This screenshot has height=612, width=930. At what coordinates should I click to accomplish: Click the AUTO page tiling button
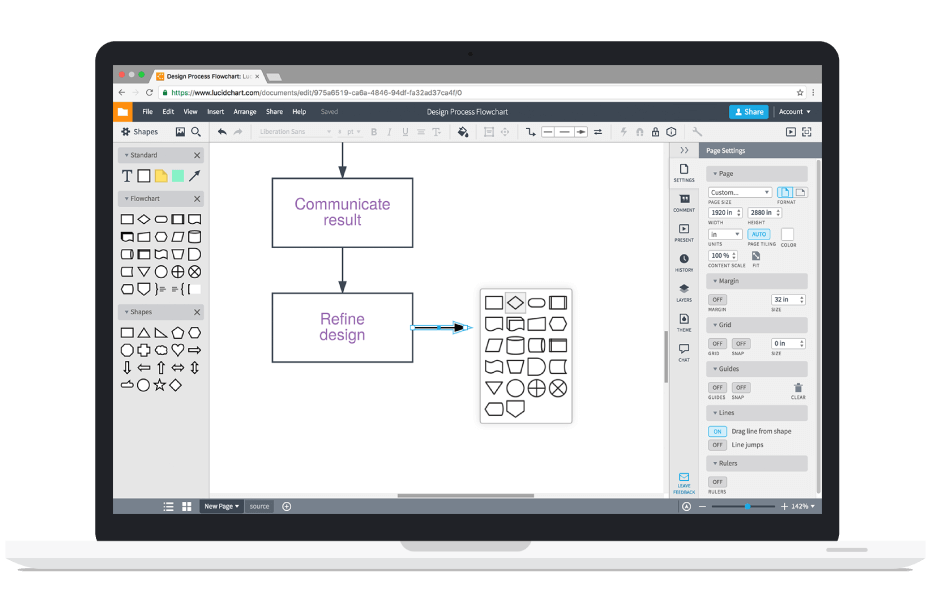[x=758, y=234]
